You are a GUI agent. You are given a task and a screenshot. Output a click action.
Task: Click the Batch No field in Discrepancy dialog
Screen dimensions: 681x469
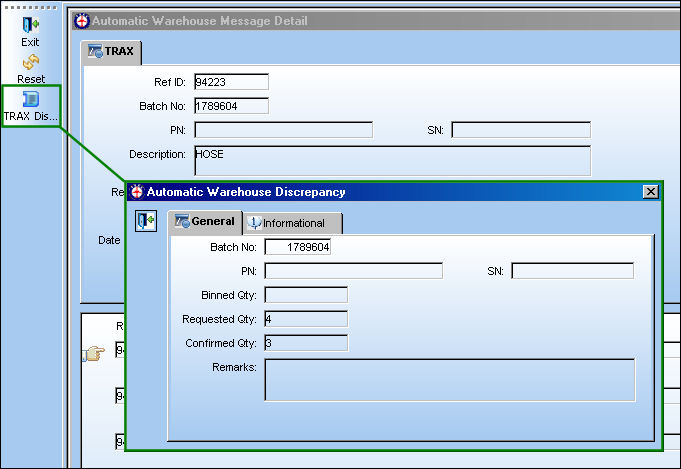[298, 247]
